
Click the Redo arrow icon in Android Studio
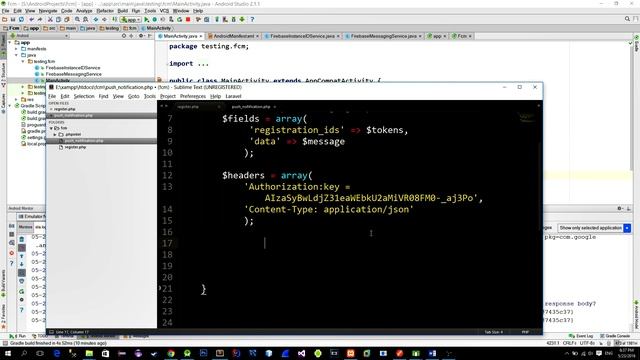coord(40,19)
